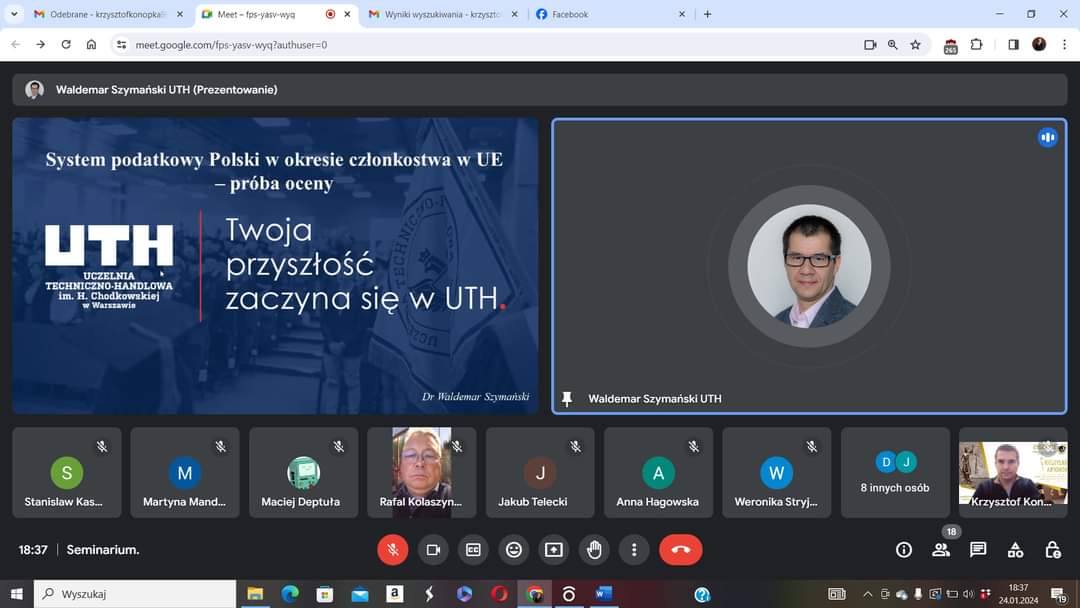Bookmark this page with star icon
Viewport: 1080px width, 608px height.
click(x=915, y=45)
